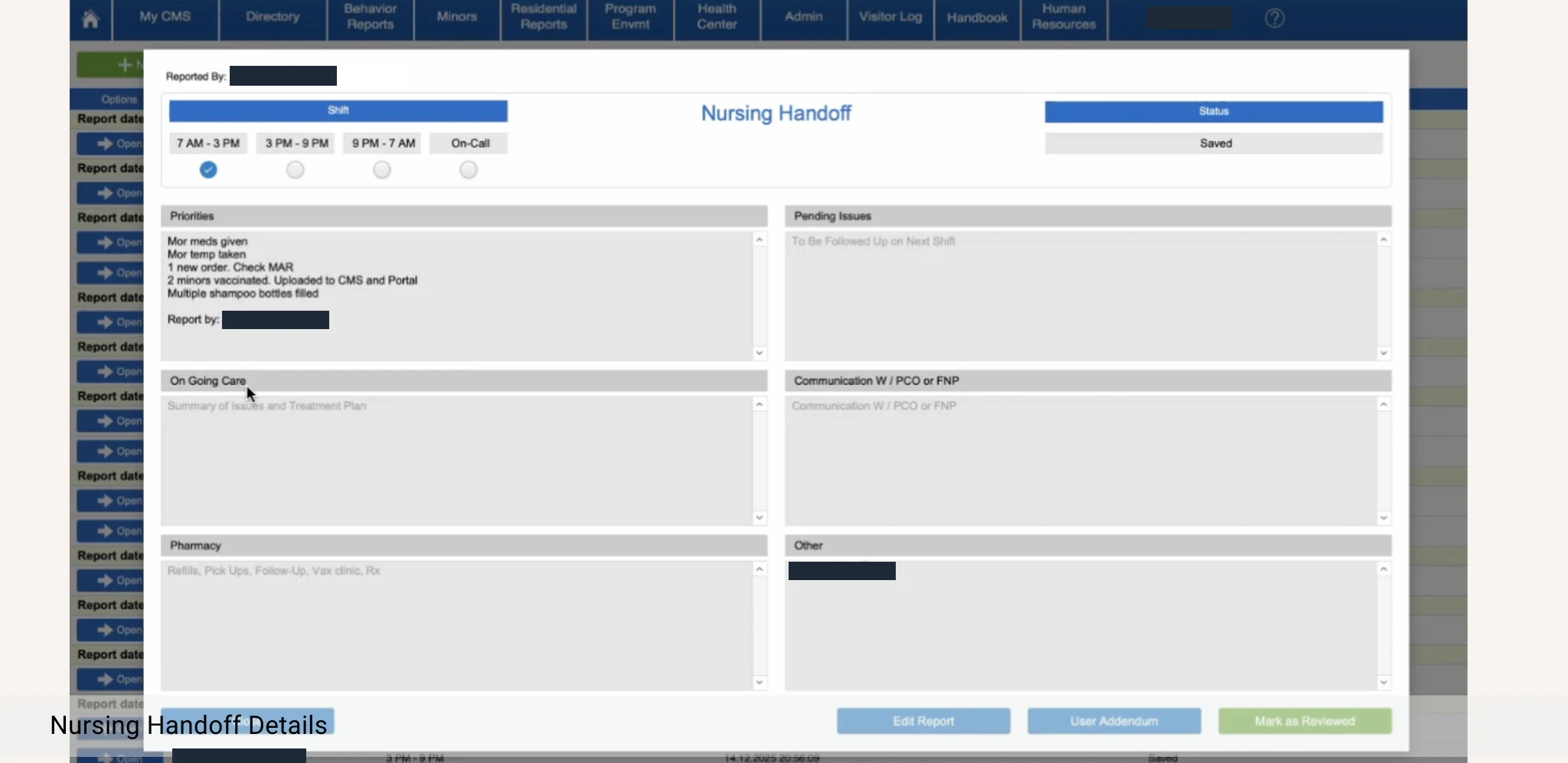Click into the Communication W / PCO or FNP field

click(x=1080, y=461)
